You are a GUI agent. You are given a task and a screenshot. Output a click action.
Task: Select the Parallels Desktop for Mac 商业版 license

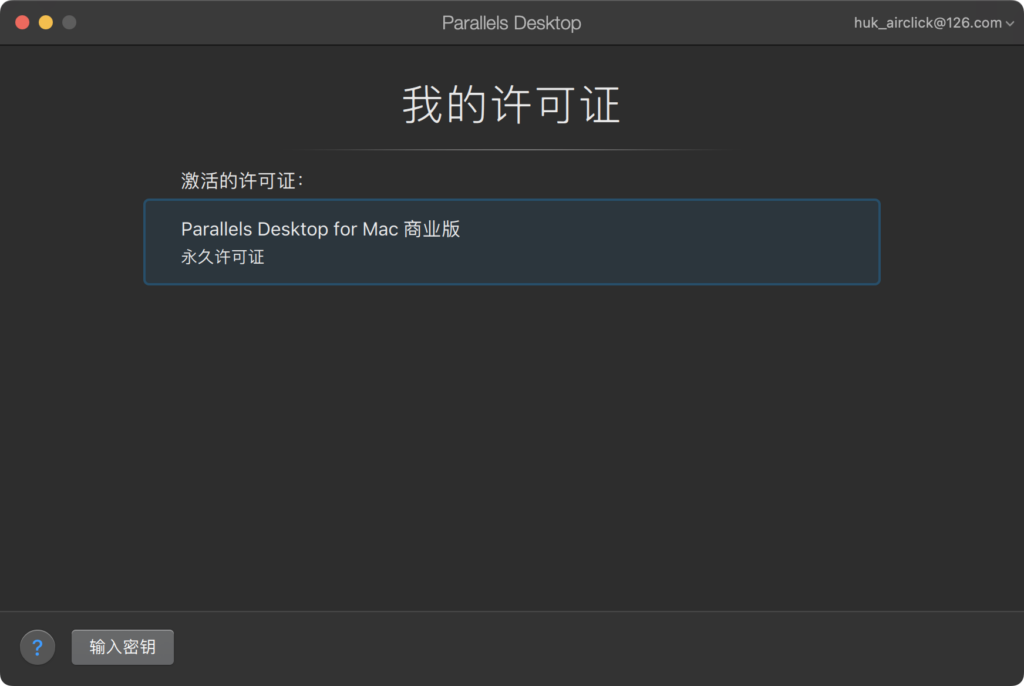tap(511, 242)
